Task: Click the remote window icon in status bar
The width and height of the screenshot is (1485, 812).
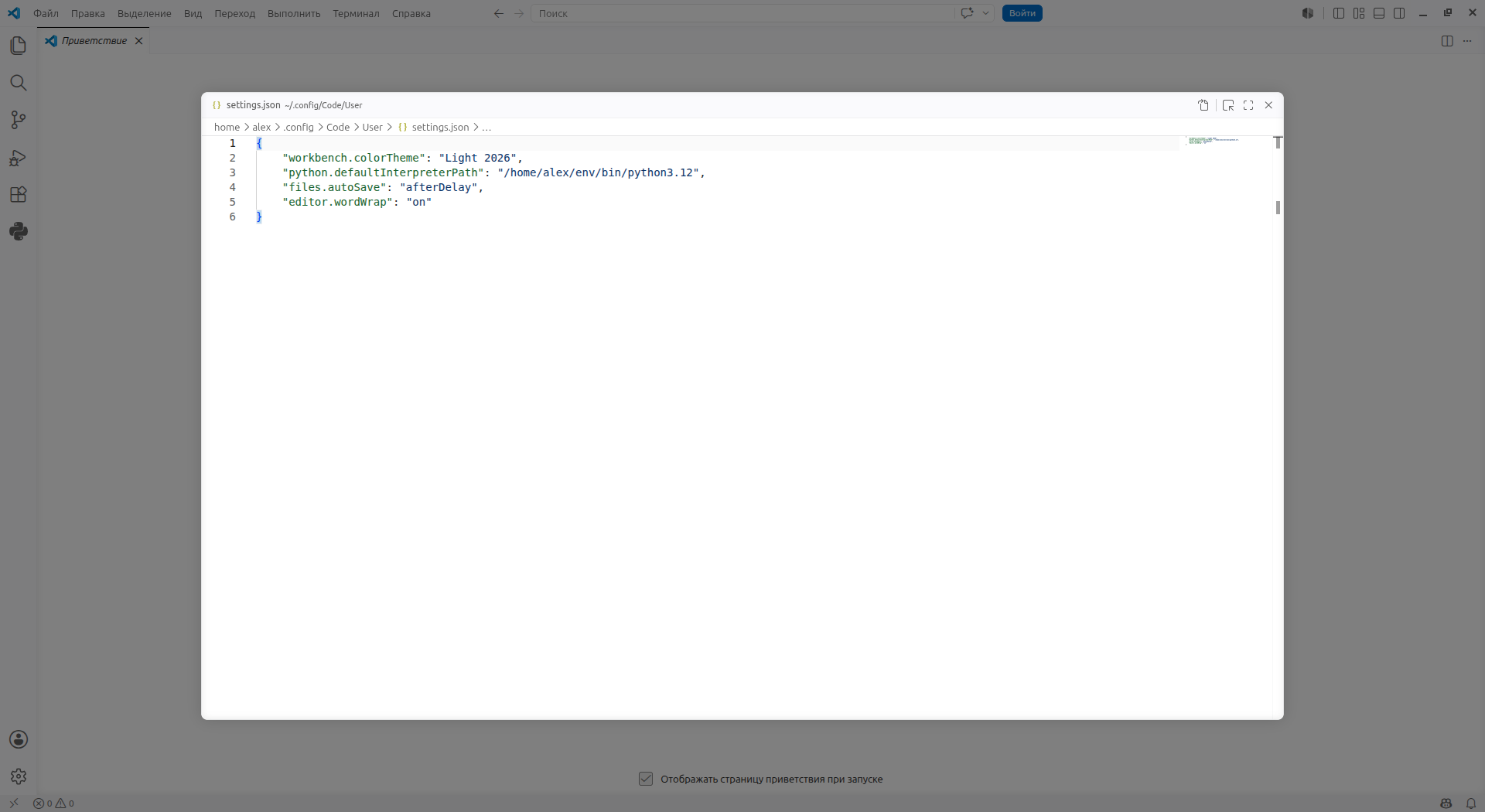Action: click(x=14, y=803)
